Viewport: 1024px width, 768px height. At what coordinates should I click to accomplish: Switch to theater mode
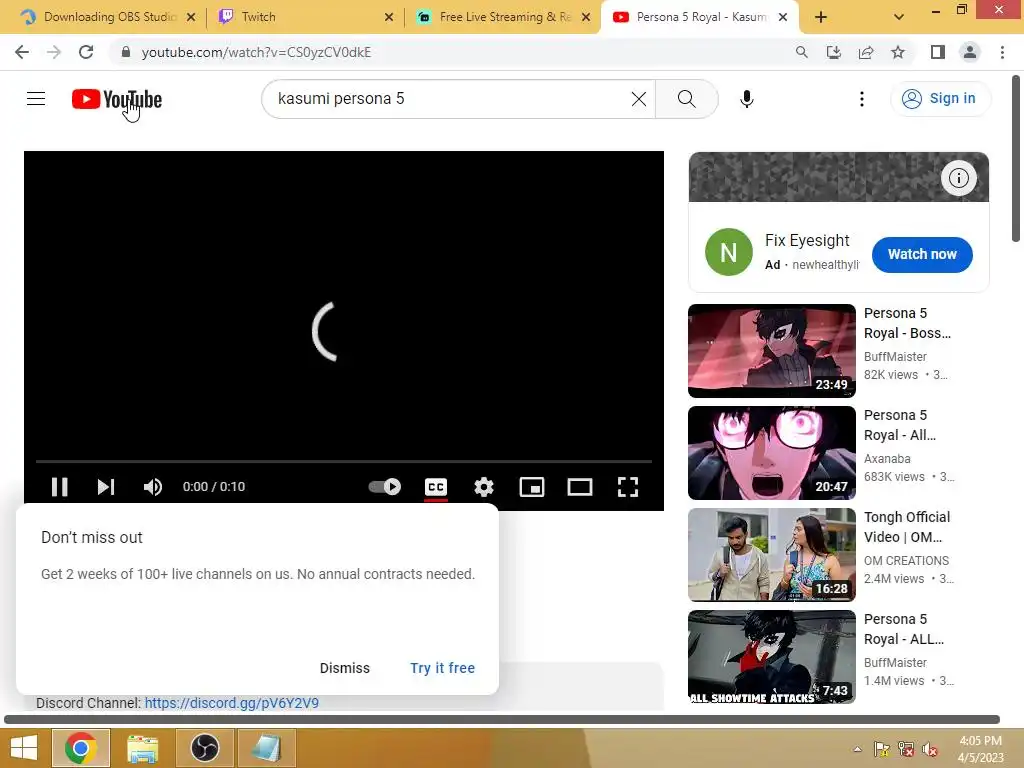(580, 487)
